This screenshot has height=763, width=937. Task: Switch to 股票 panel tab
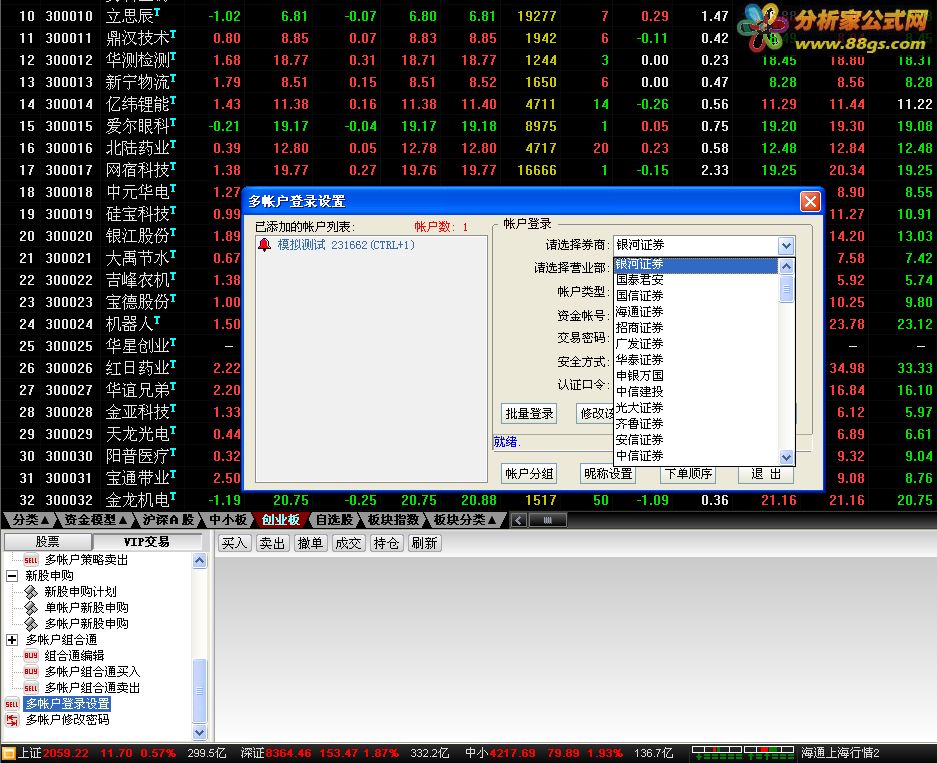[x=48, y=541]
